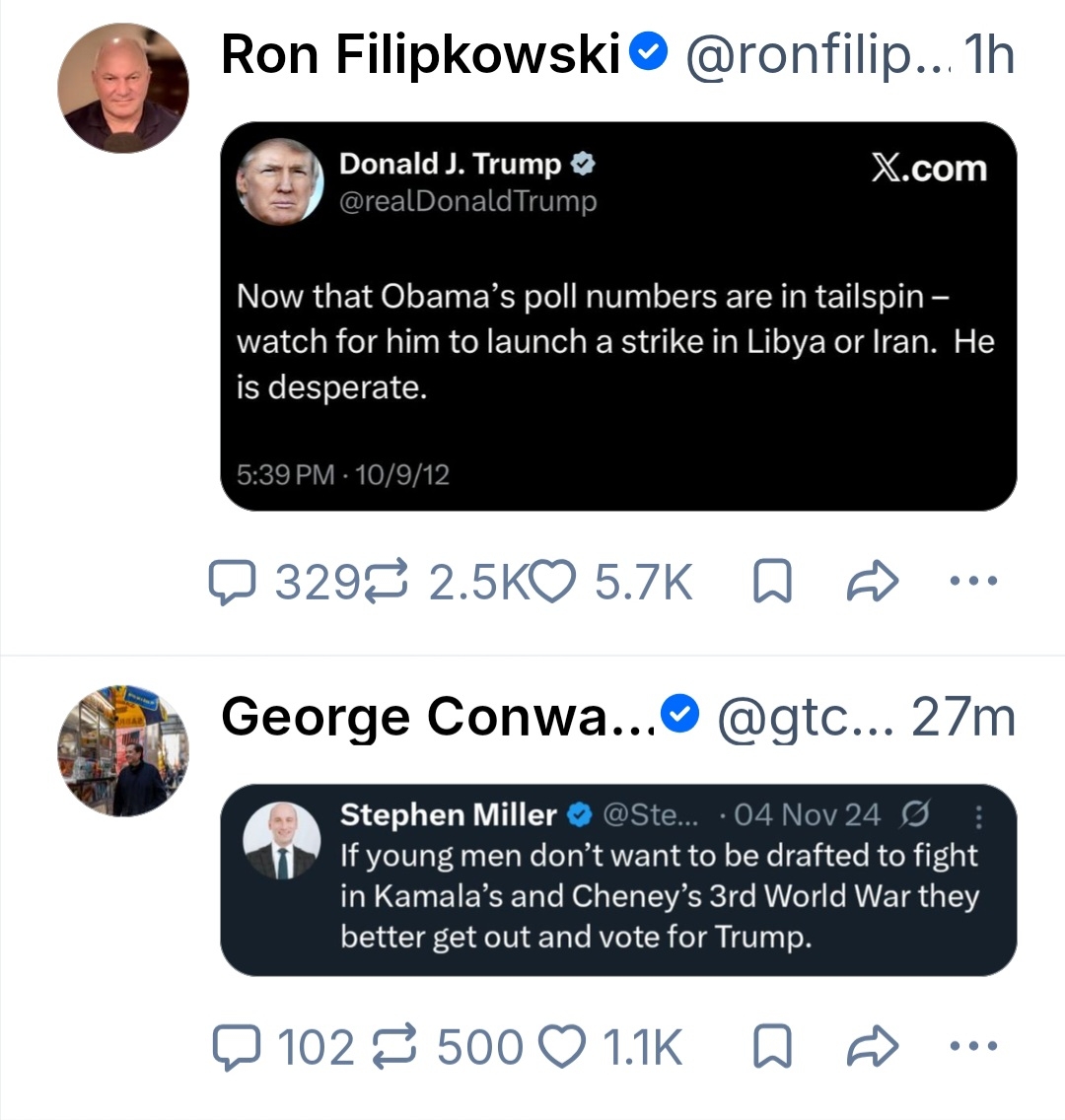Share George Conway's post
Viewport: 1065px width, 1120px height.
873,1047
